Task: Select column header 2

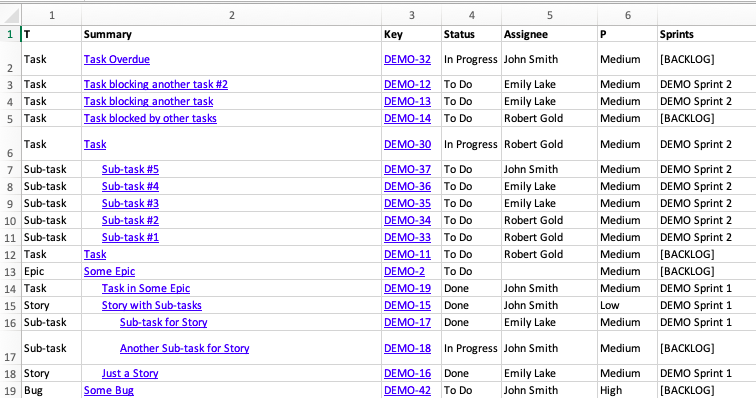Action: (231, 15)
